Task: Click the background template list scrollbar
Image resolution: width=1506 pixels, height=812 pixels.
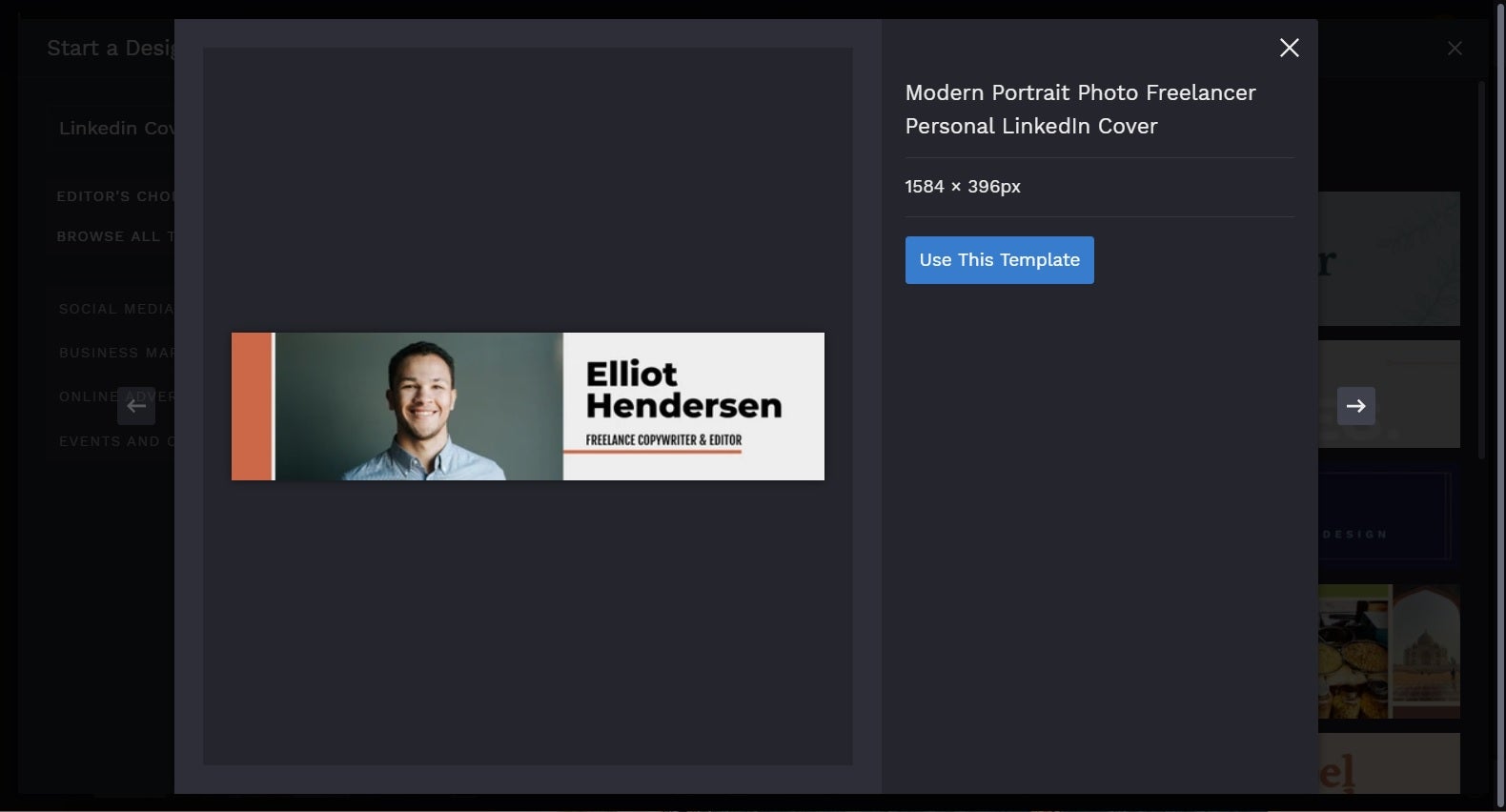Action: tap(1481, 270)
